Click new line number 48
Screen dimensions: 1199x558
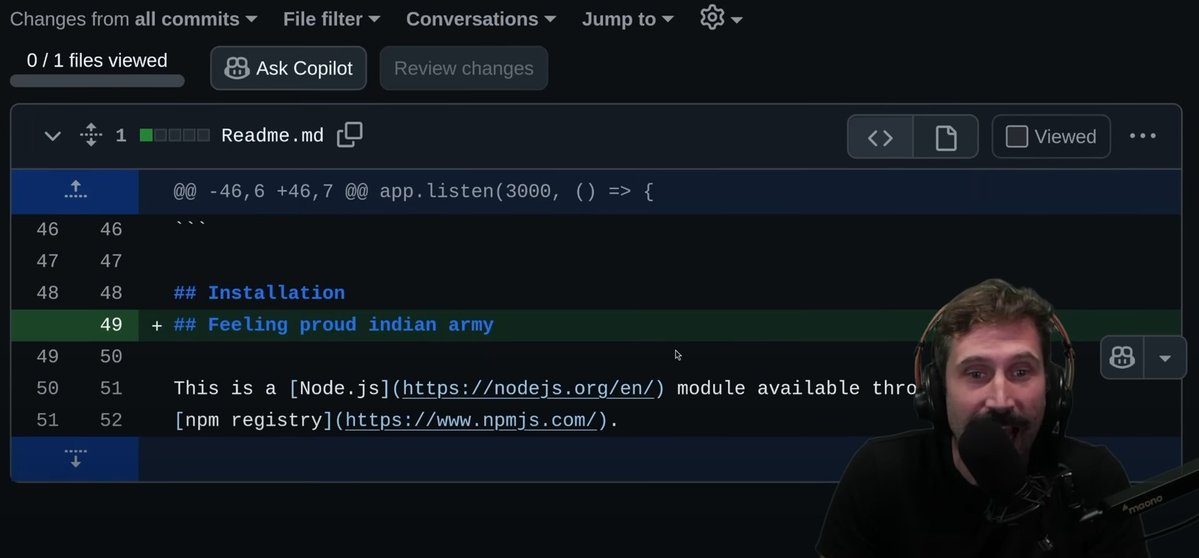(111, 293)
